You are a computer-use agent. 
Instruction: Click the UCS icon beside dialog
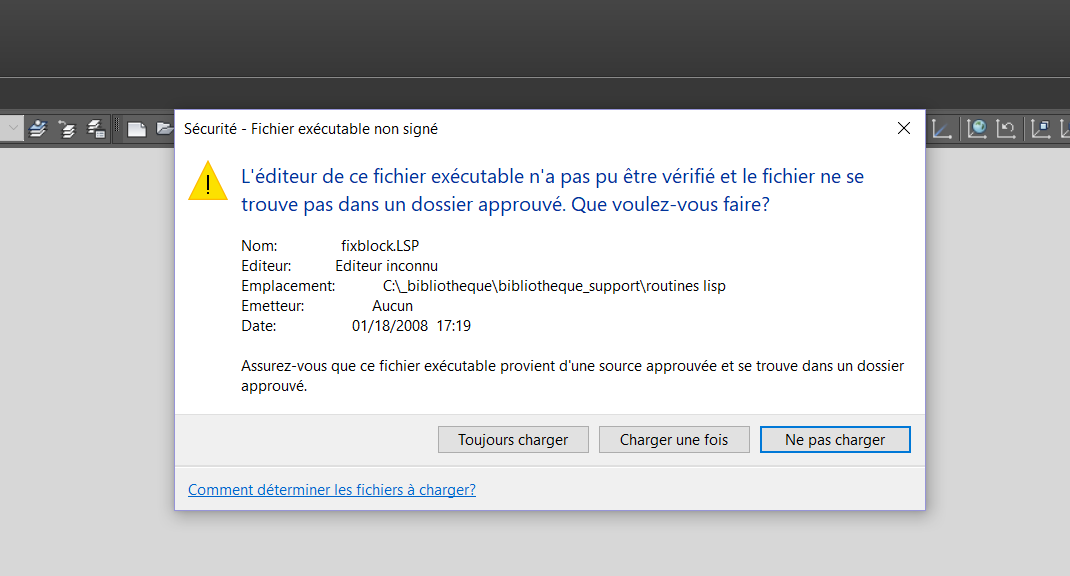point(941,128)
